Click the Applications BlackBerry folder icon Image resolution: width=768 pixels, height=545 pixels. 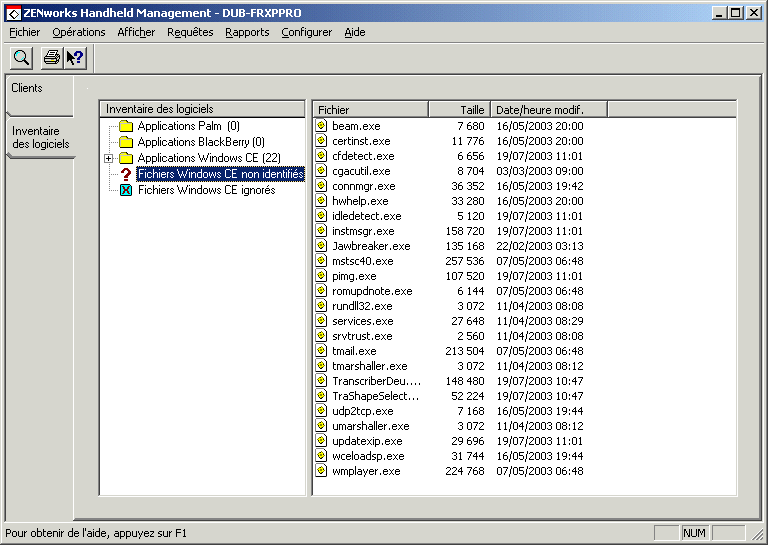coord(126,142)
